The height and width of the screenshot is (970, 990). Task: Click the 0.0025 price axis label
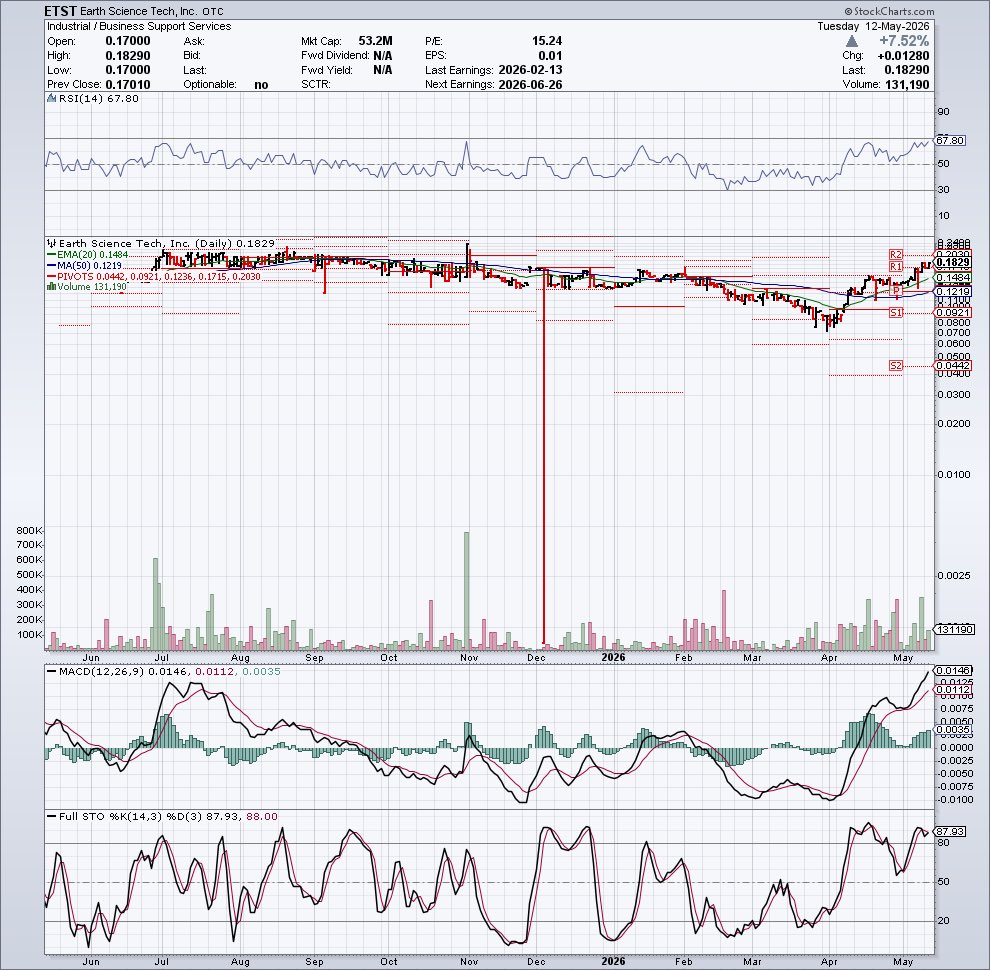click(954, 576)
